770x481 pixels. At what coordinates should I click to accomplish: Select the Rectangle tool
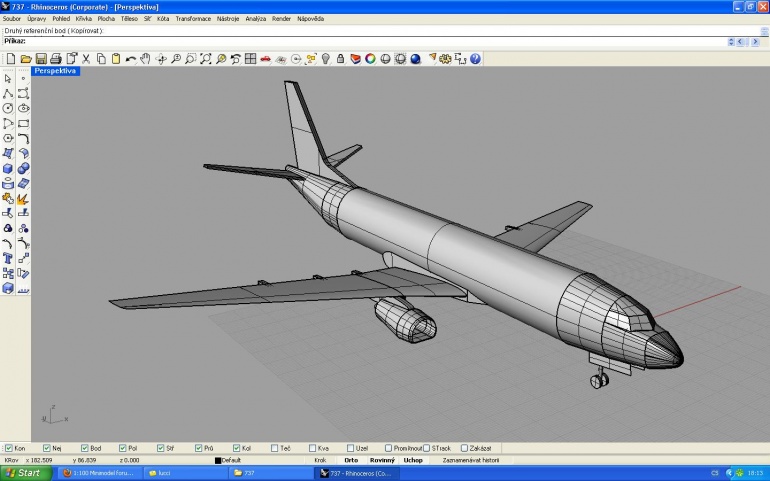24,123
